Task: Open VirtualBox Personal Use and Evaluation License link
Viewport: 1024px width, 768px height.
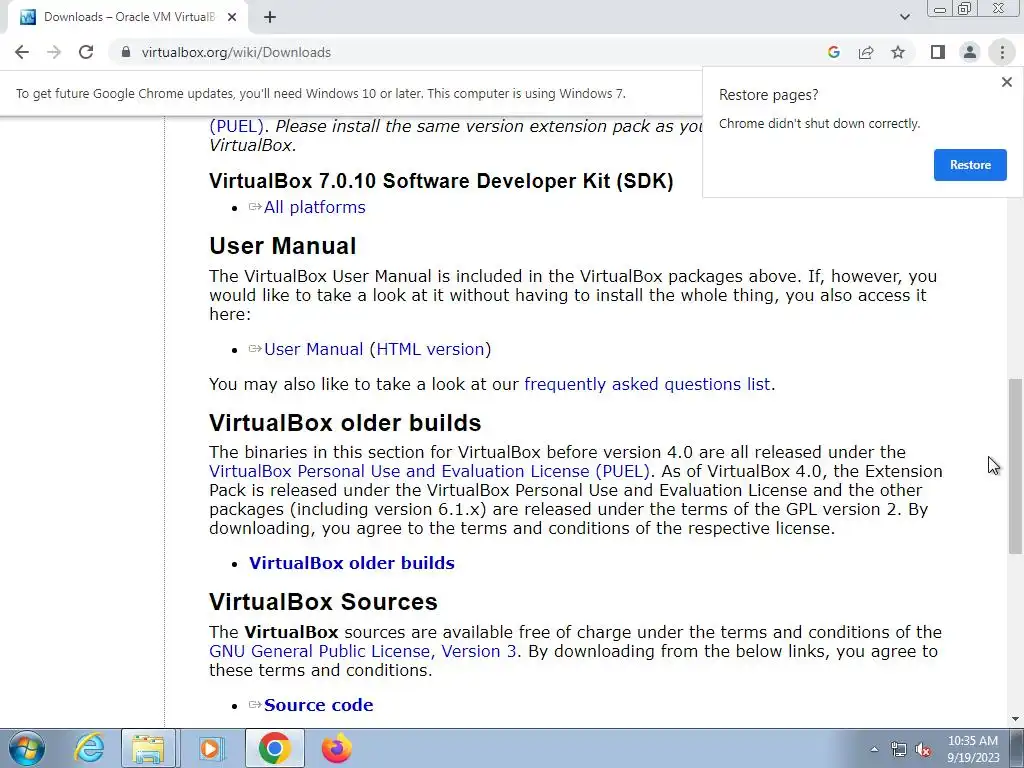Action: [429, 471]
